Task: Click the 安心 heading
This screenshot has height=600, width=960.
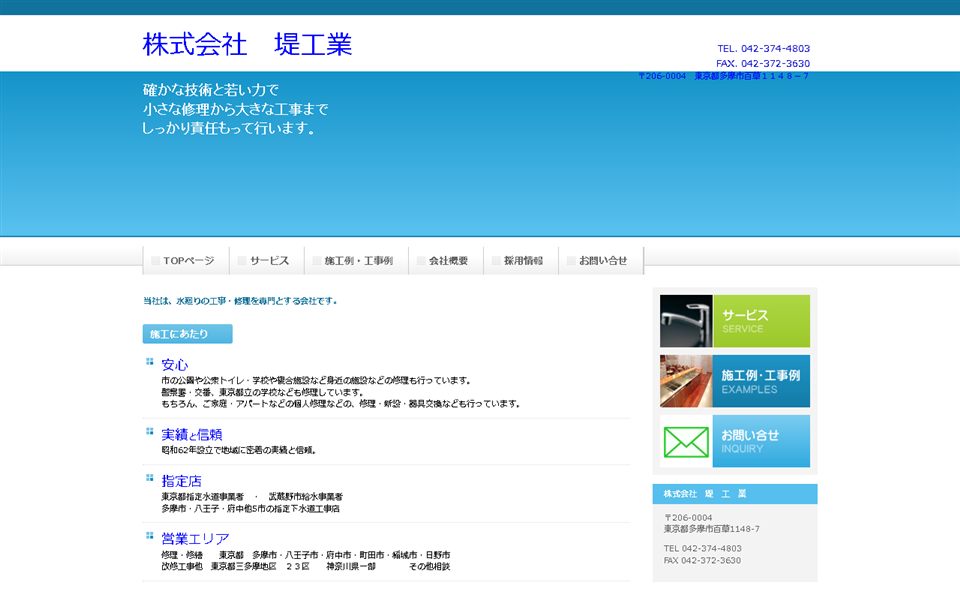Action: [x=174, y=365]
